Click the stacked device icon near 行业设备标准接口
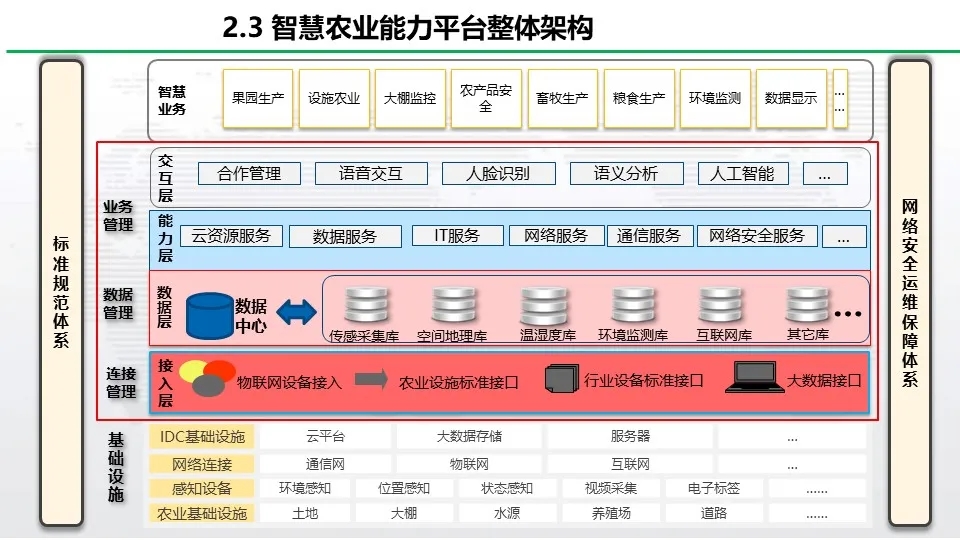Image resolution: width=960 pixels, height=540 pixels. click(561, 379)
